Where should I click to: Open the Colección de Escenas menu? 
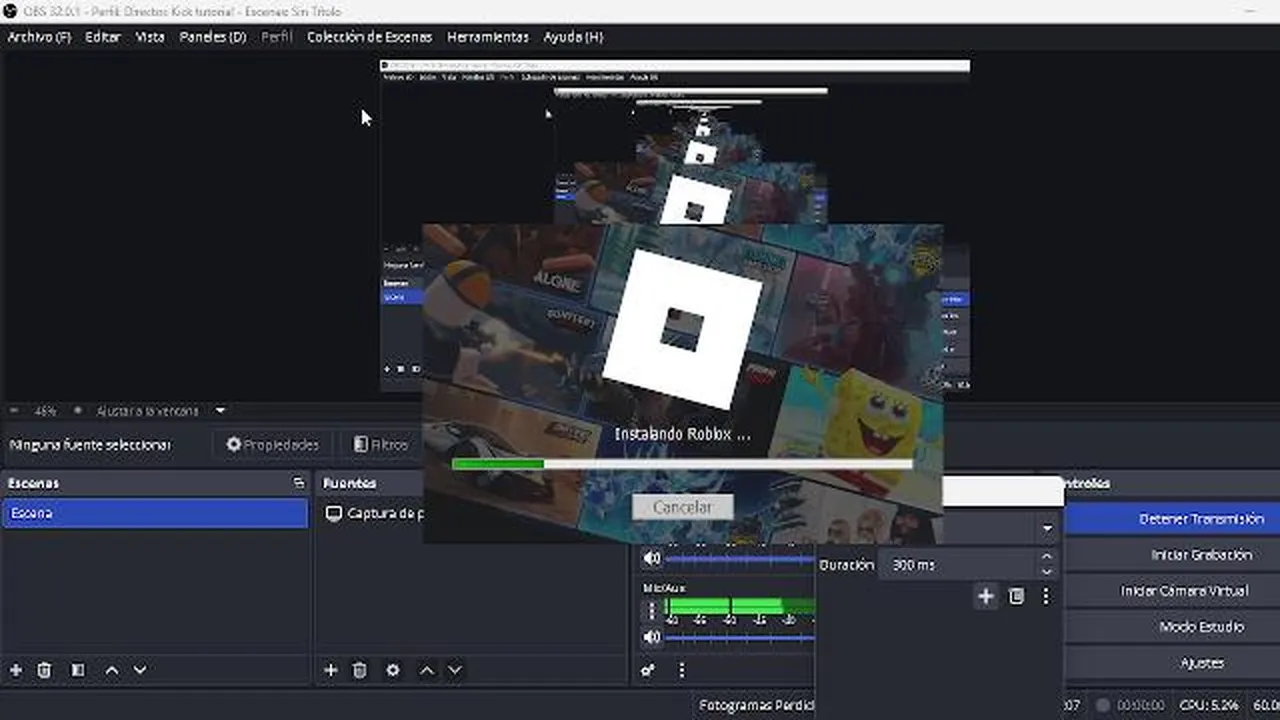point(370,37)
